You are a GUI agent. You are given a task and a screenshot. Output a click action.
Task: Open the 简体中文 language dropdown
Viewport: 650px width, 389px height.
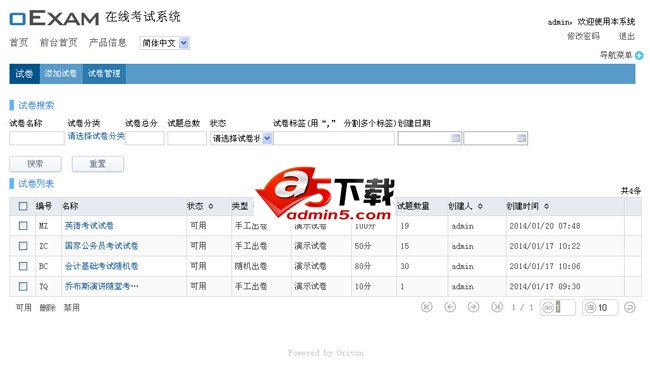[165, 43]
